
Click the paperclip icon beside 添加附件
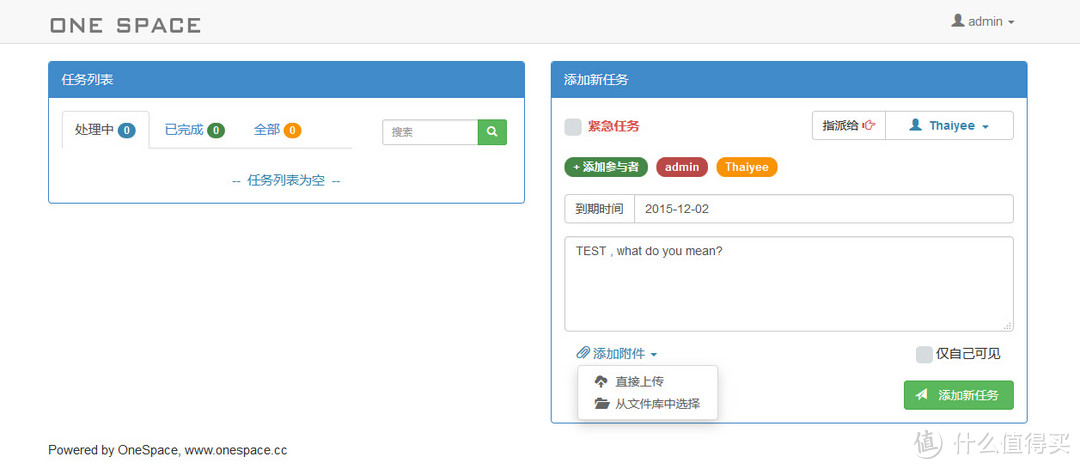[x=583, y=353]
